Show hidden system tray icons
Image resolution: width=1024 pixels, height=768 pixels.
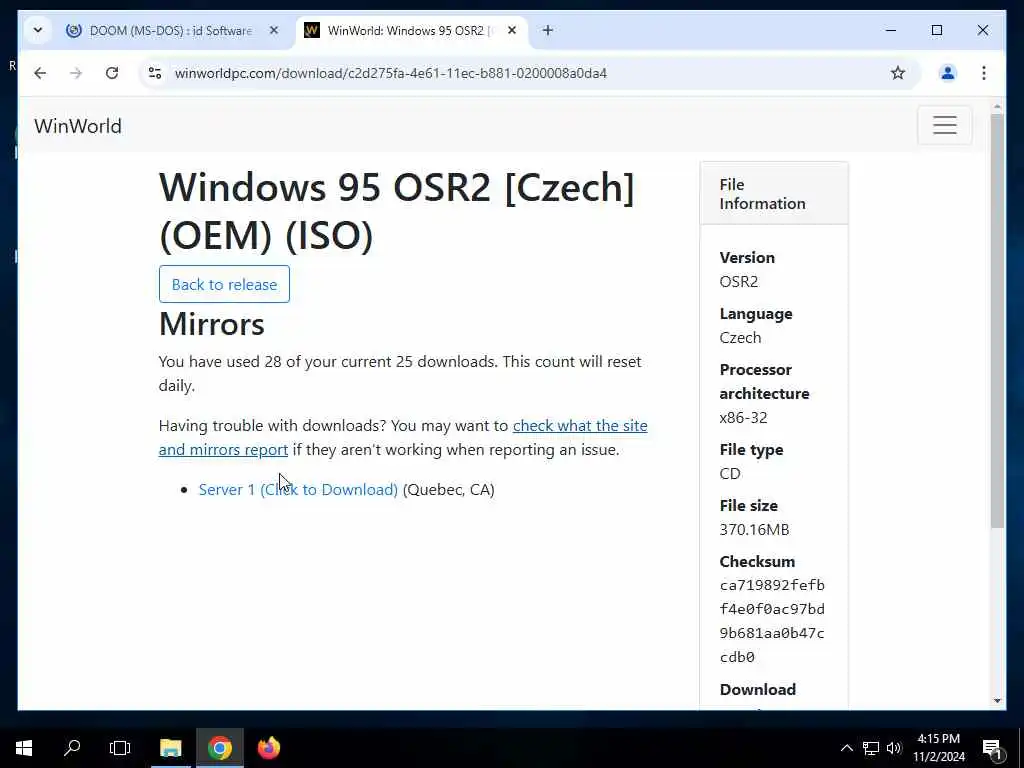[x=846, y=748]
